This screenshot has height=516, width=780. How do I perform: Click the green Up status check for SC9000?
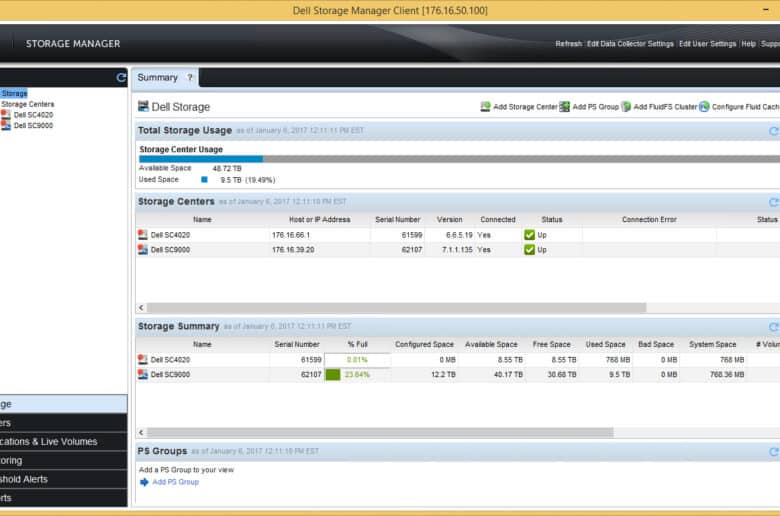coord(529,250)
